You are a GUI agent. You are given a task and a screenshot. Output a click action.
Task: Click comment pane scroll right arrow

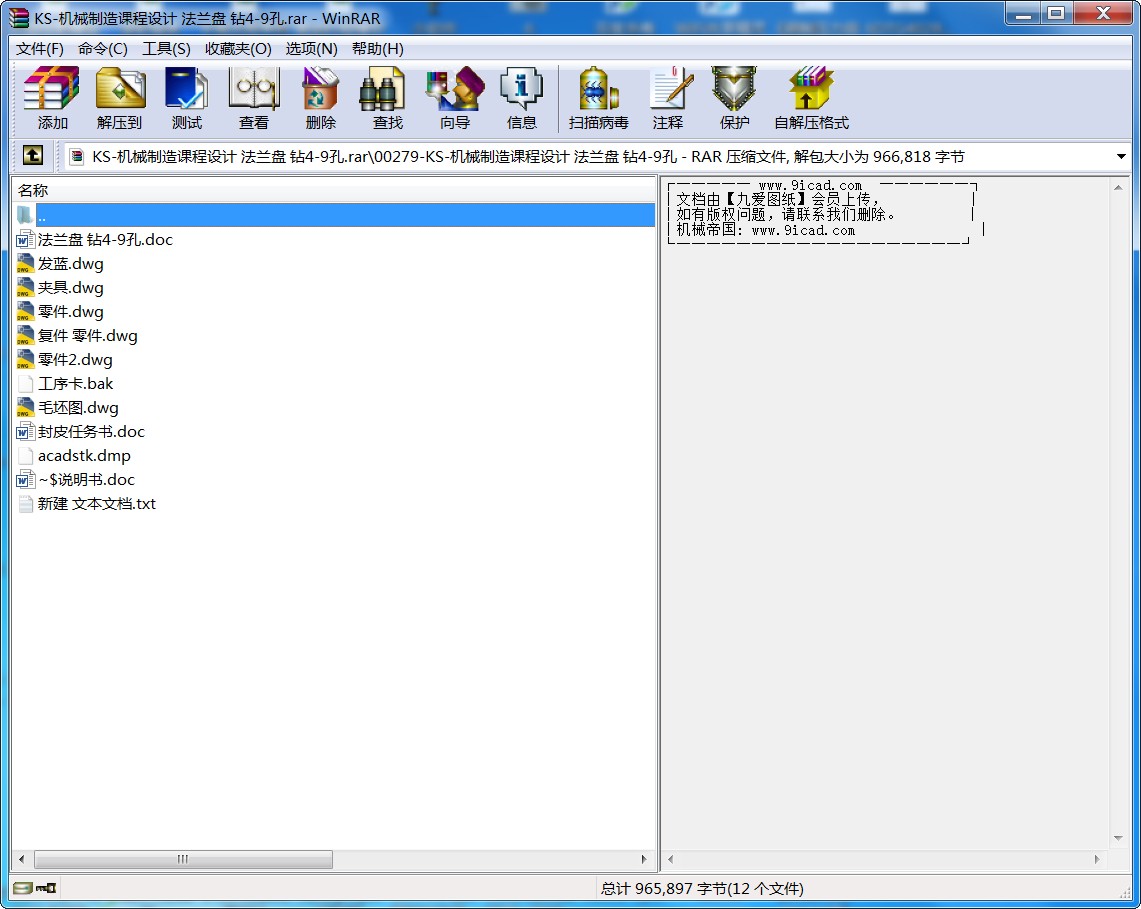click(1097, 859)
